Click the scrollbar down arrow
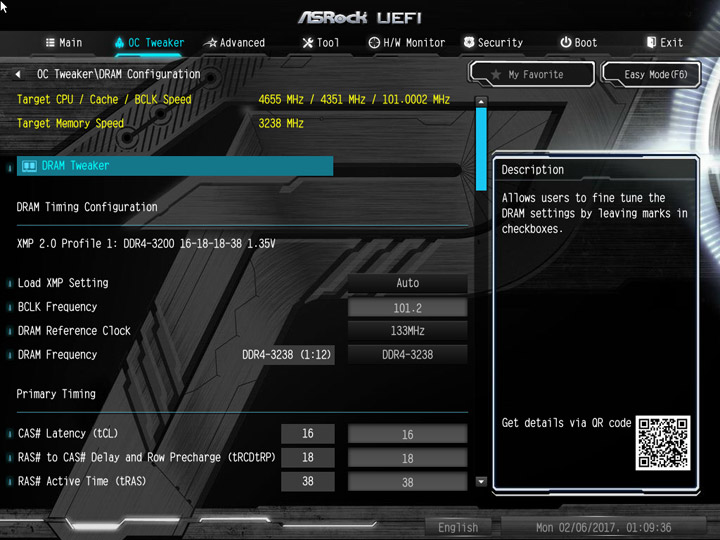The height and width of the screenshot is (540, 720). (481, 481)
